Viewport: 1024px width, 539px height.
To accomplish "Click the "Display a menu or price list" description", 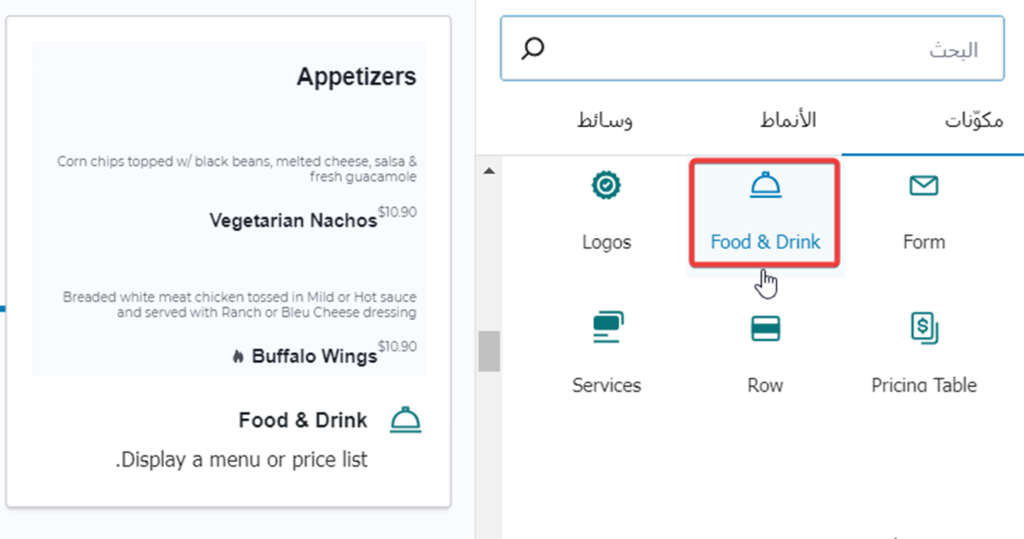I will pyautogui.click(x=242, y=460).
